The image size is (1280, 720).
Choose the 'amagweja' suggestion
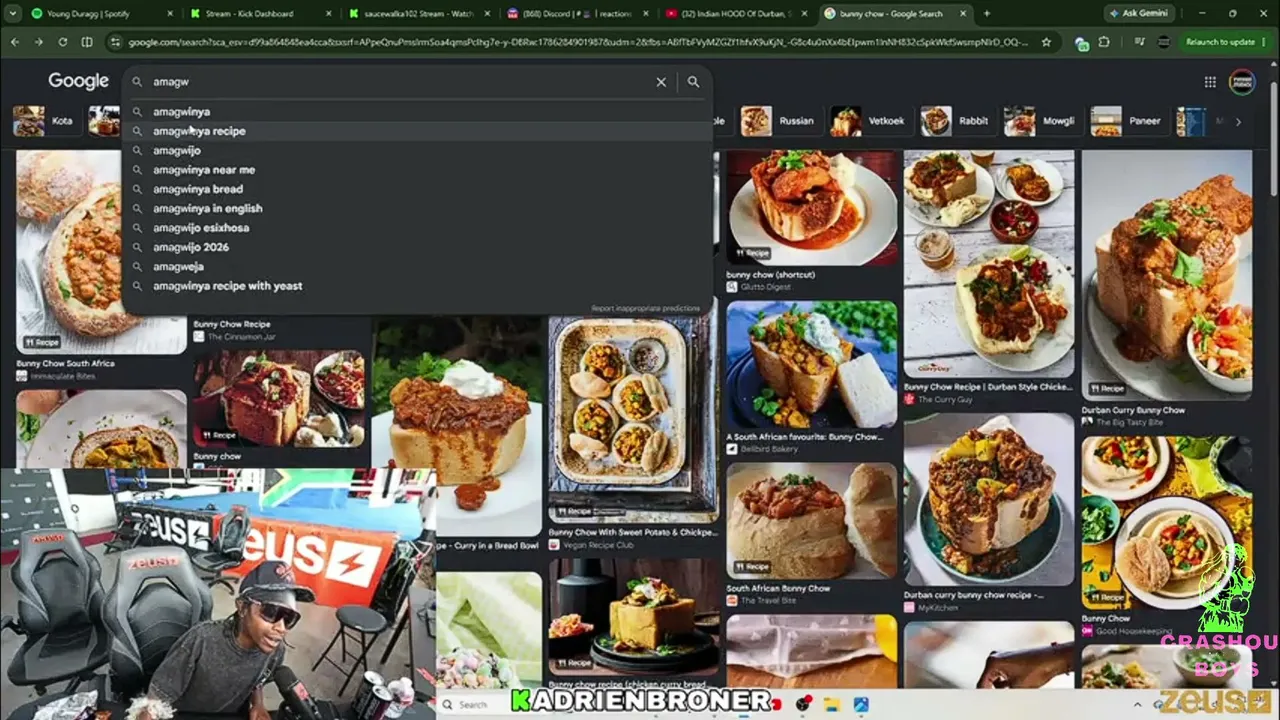pyautogui.click(x=418, y=267)
